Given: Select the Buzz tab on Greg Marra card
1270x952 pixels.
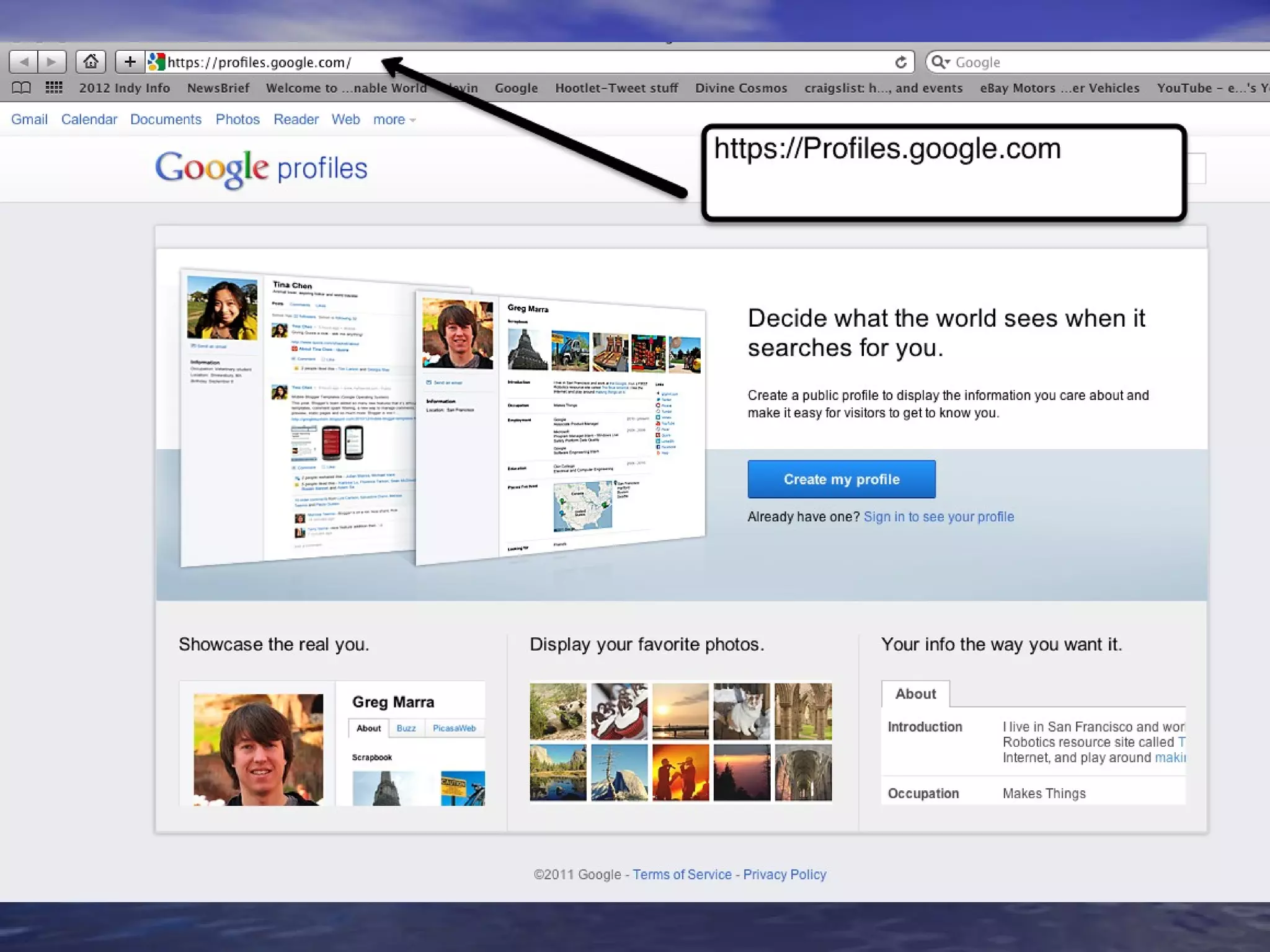Looking at the screenshot, I should 406,728.
